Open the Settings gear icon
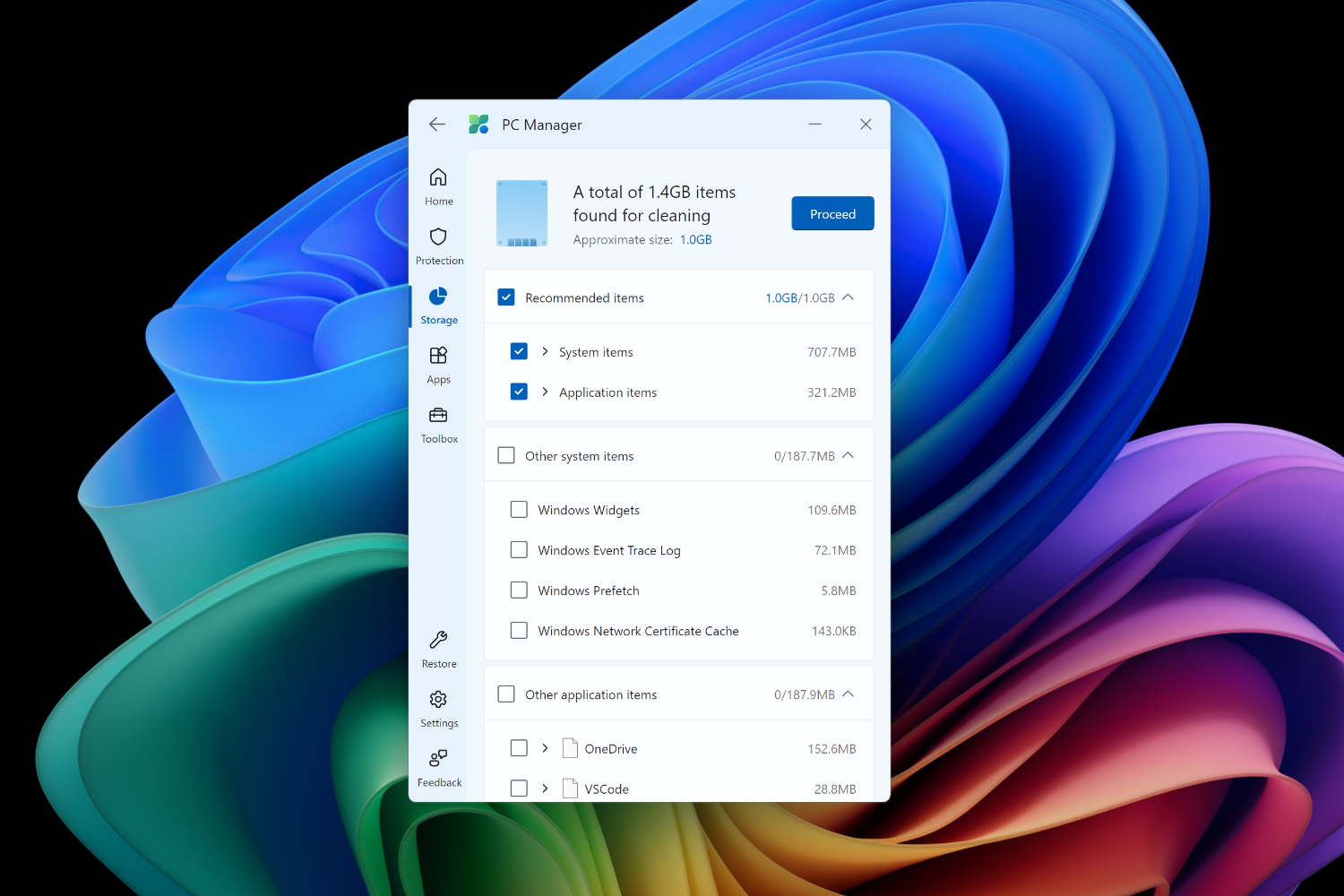1344x896 pixels. [x=438, y=699]
